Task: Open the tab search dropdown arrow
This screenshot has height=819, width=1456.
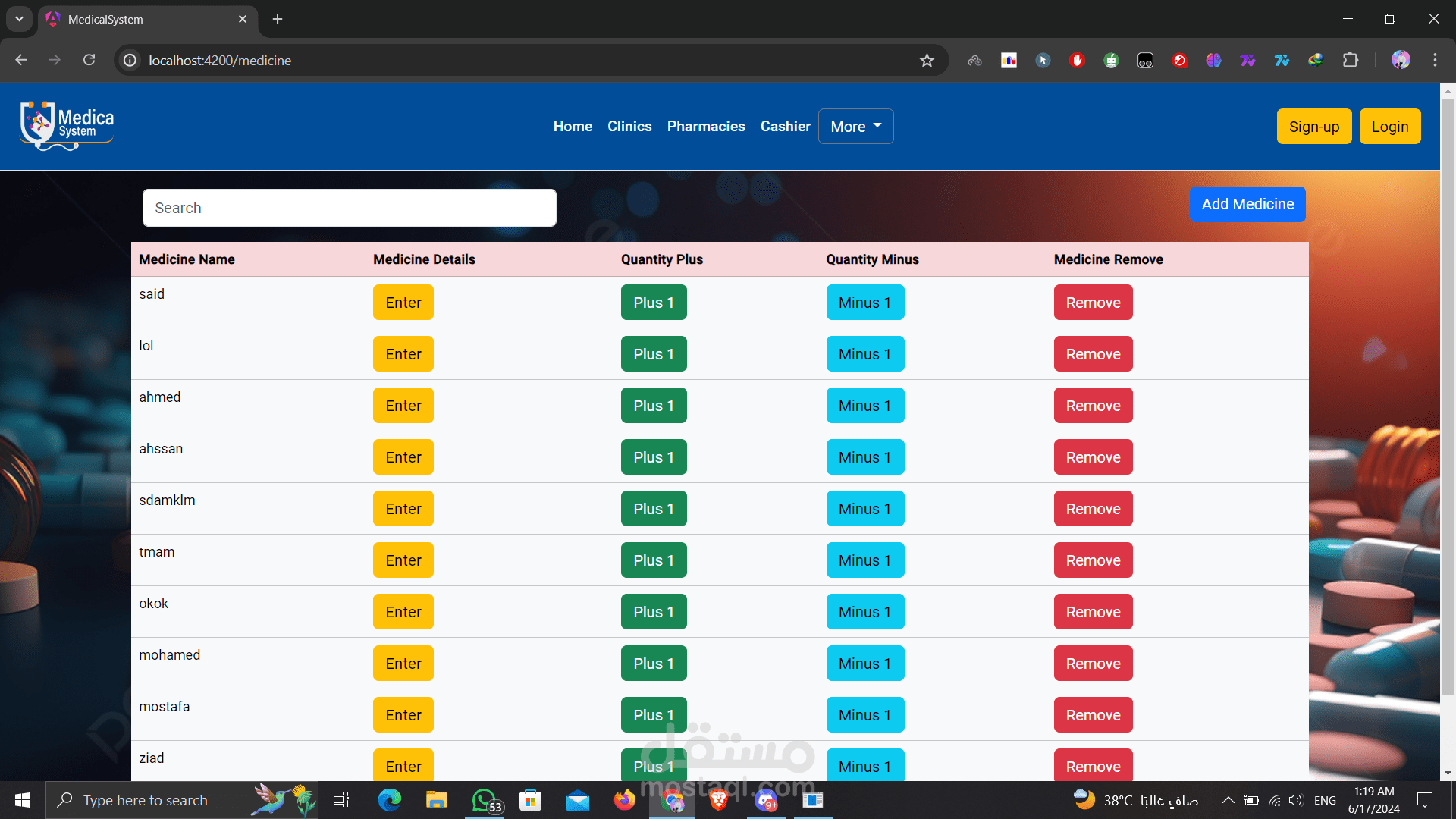Action: (x=19, y=19)
